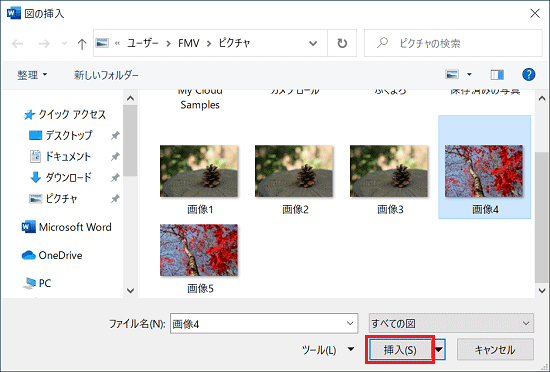This screenshot has height=372, width=550.
Task: Open デスクトップ in sidebar
Action: (x=60, y=135)
